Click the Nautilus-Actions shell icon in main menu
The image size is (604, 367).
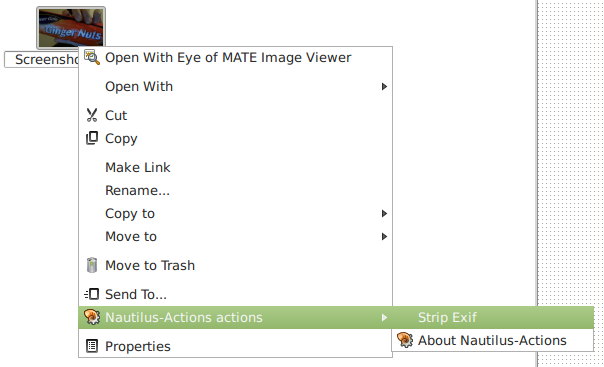tap(92, 317)
